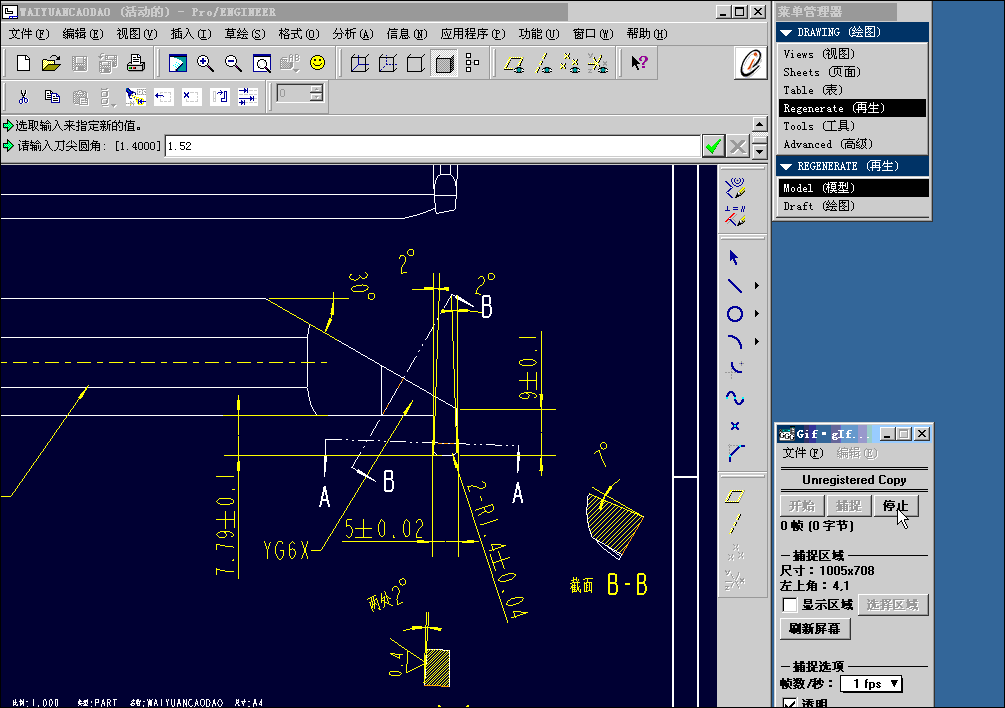The width and height of the screenshot is (1005, 708).
Task: Tick the 显示区域 checkbox
Action: tap(790, 605)
